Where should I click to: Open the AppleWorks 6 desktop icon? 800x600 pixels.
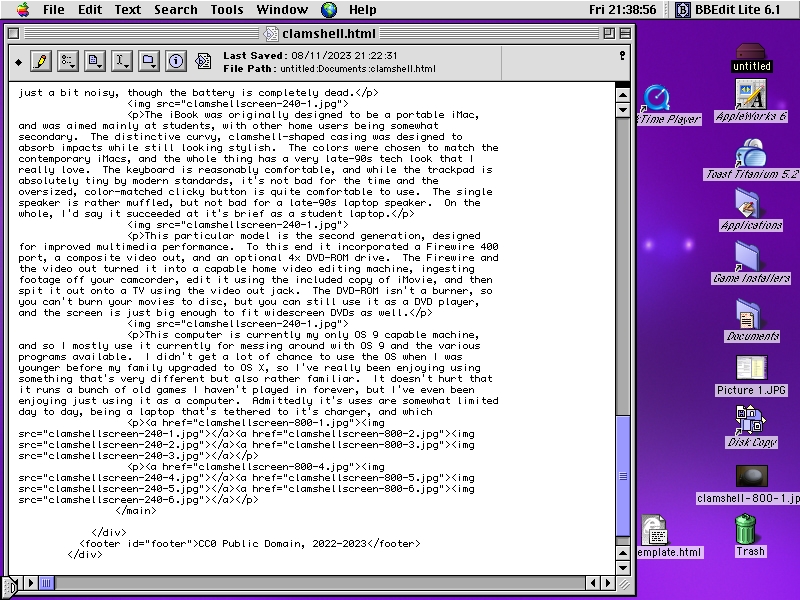[x=750, y=97]
